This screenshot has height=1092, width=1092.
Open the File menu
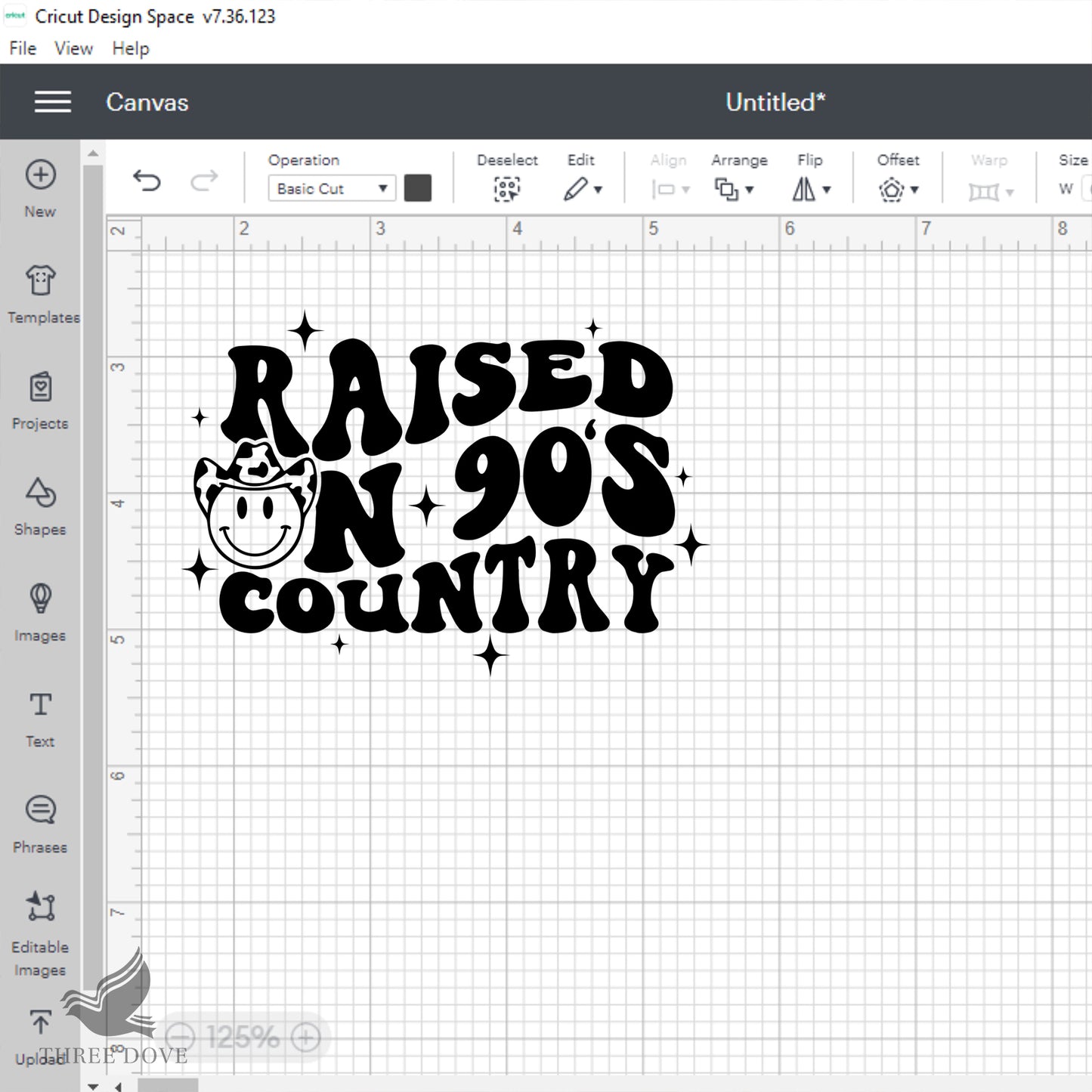[23, 48]
